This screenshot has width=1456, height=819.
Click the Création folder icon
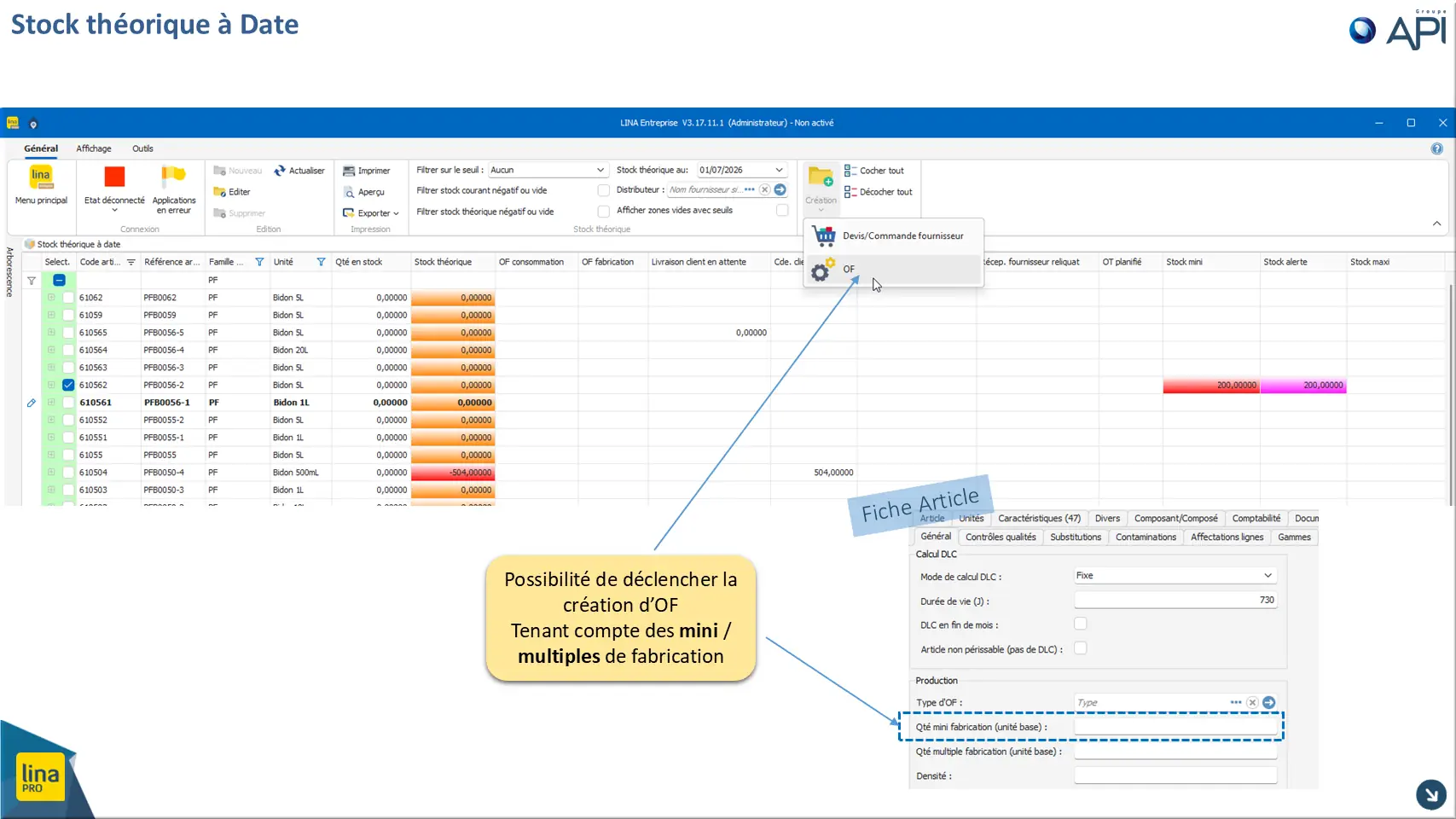point(821,177)
